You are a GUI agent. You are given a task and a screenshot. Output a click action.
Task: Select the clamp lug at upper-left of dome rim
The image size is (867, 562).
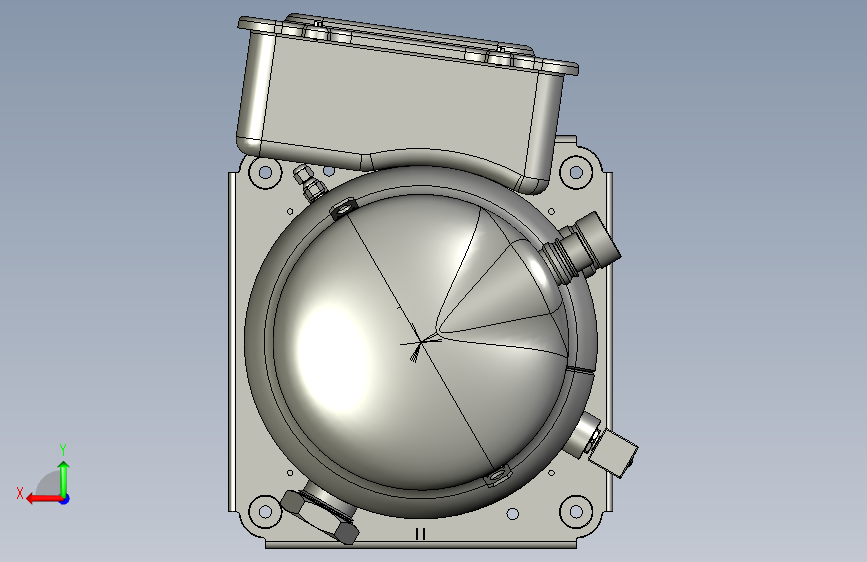pyautogui.click(x=343, y=209)
